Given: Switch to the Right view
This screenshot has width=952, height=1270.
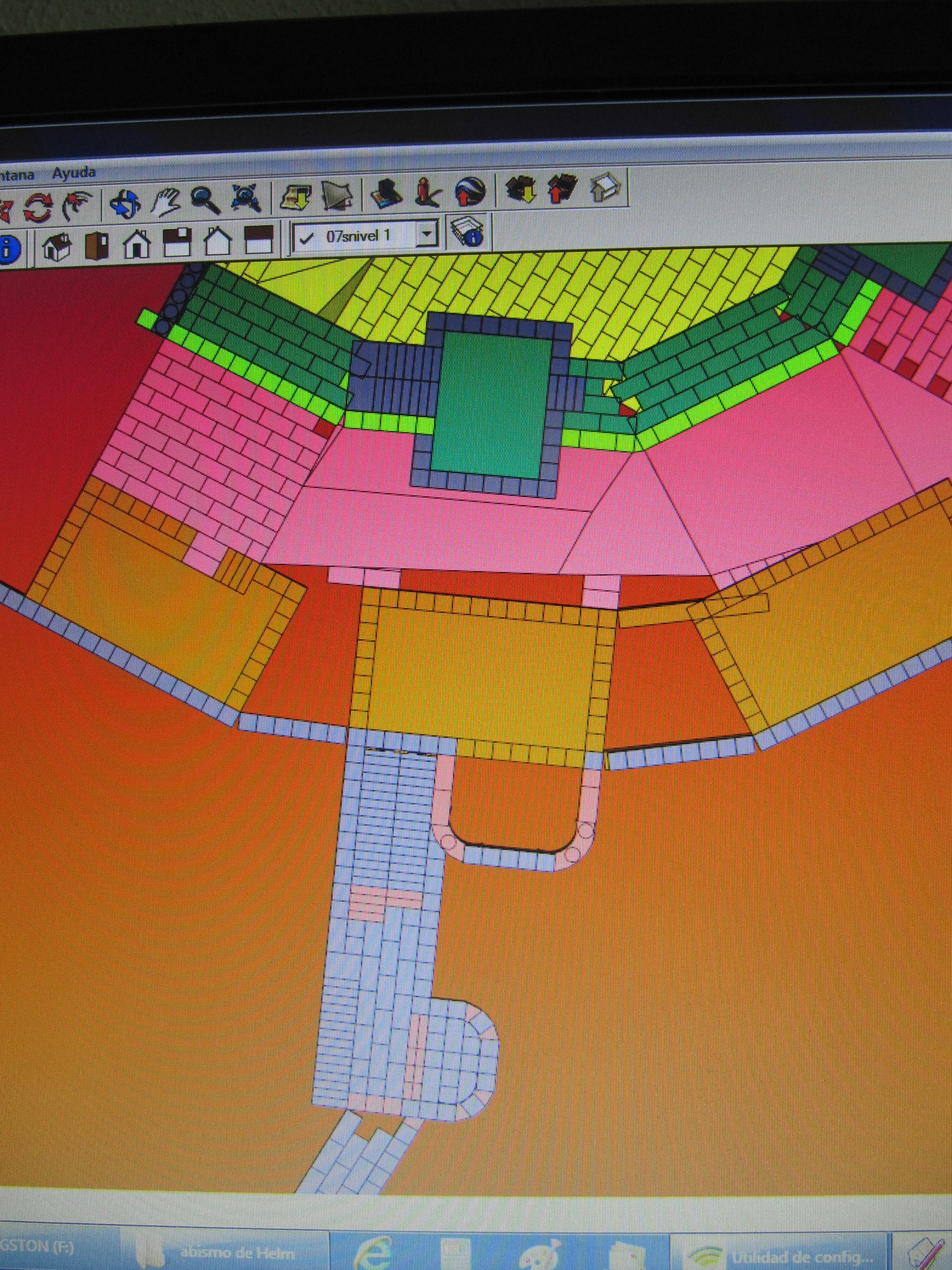Looking at the screenshot, I should [x=177, y=242].
